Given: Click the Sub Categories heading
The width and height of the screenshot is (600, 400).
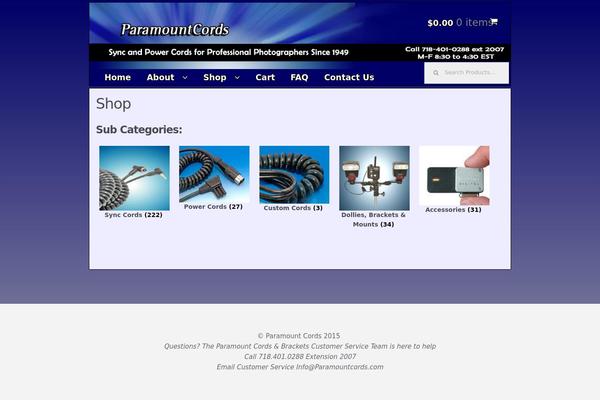Looking at the screenshot, I should pos(139,130).
